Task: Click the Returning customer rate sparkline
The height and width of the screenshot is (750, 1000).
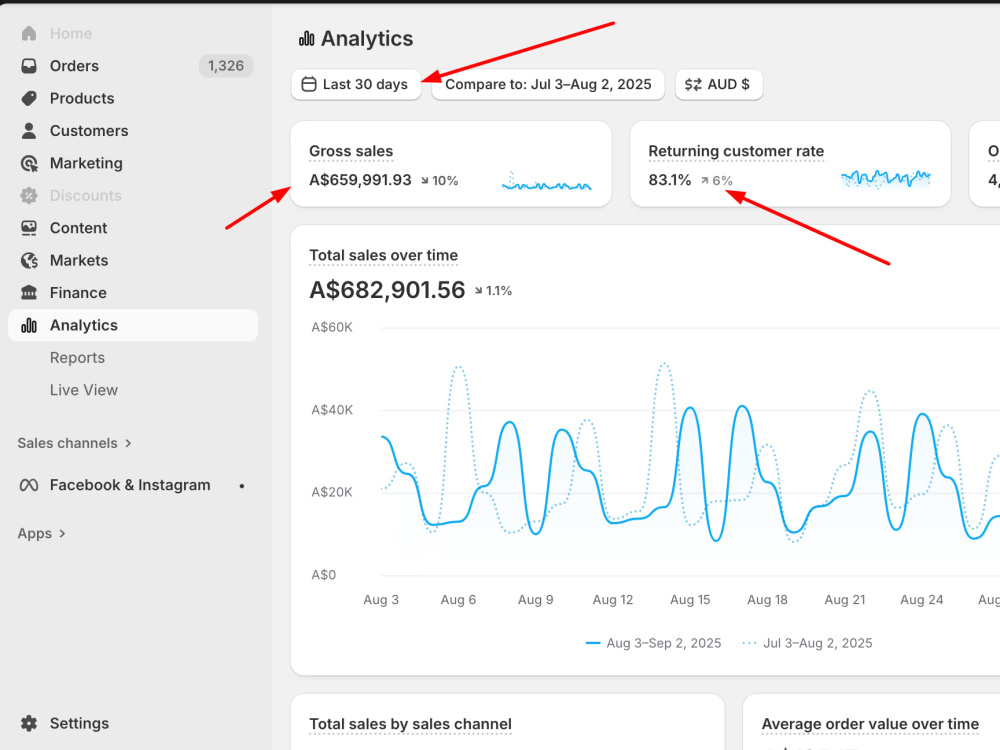Action: click(x=886, y=179)
